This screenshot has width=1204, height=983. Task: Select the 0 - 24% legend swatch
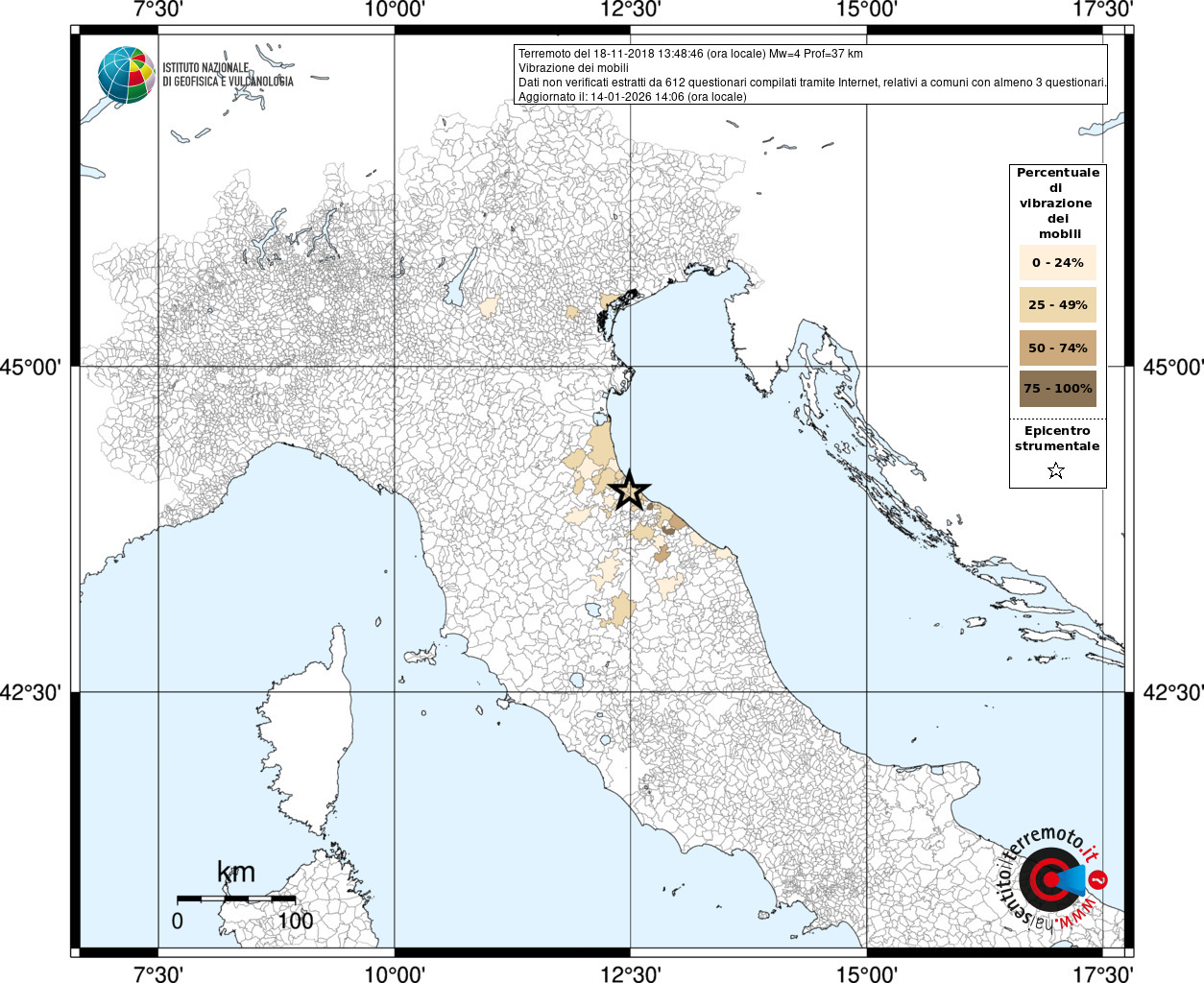1057,262
